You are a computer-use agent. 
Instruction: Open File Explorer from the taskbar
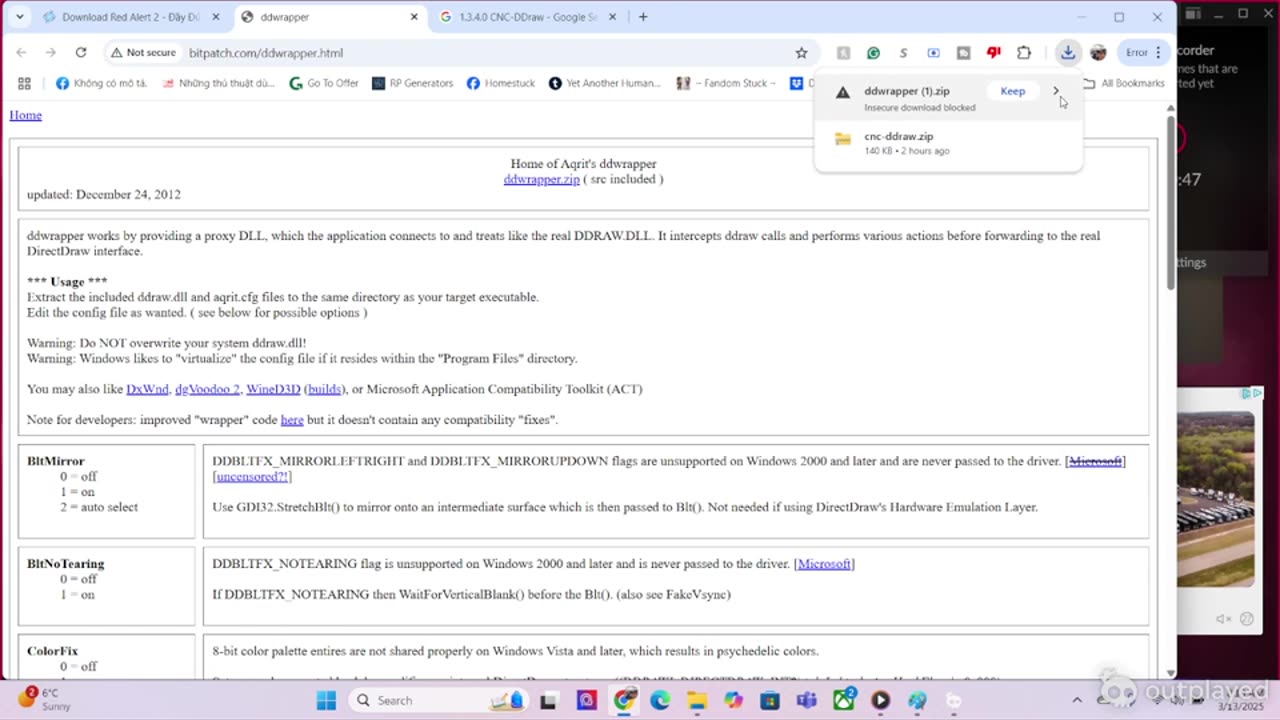click(697, 700)
